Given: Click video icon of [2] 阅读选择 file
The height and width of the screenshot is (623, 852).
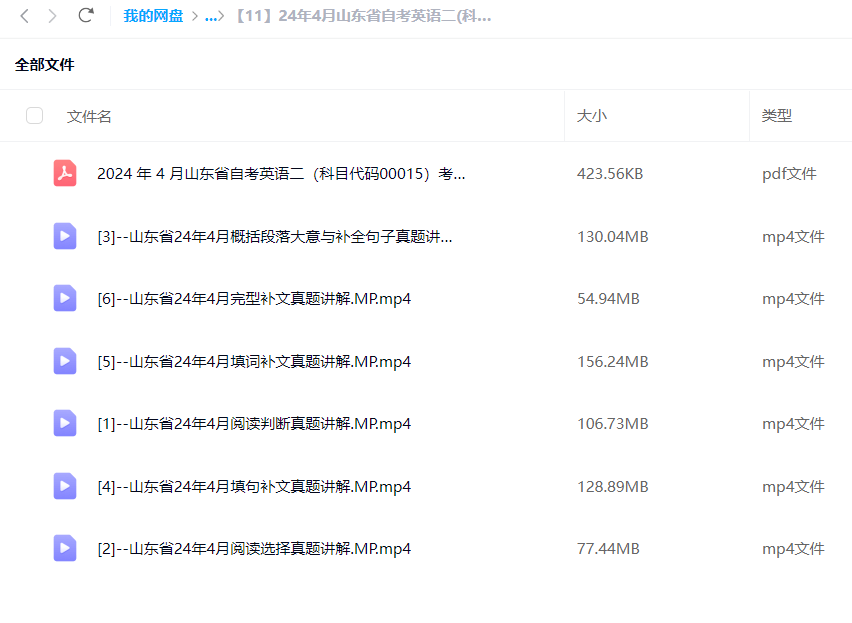Looking at the screenshot, I should (x=65, y=548).
